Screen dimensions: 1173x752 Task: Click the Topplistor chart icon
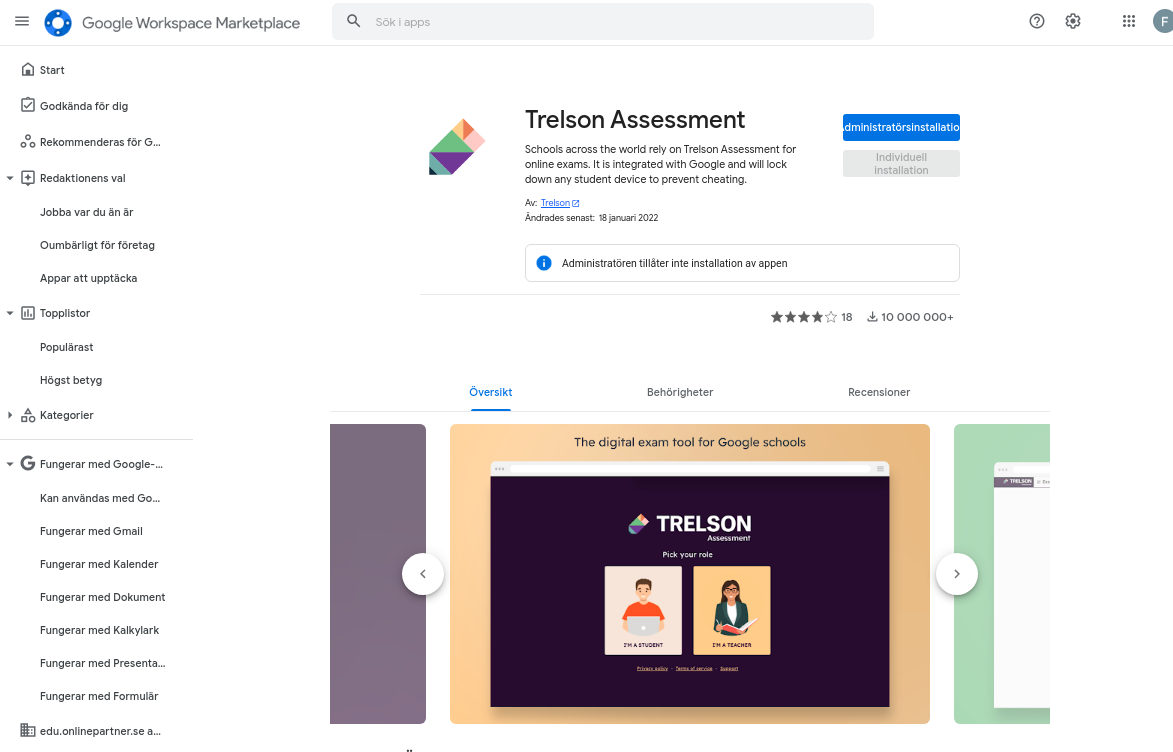[x=28, y=313]
